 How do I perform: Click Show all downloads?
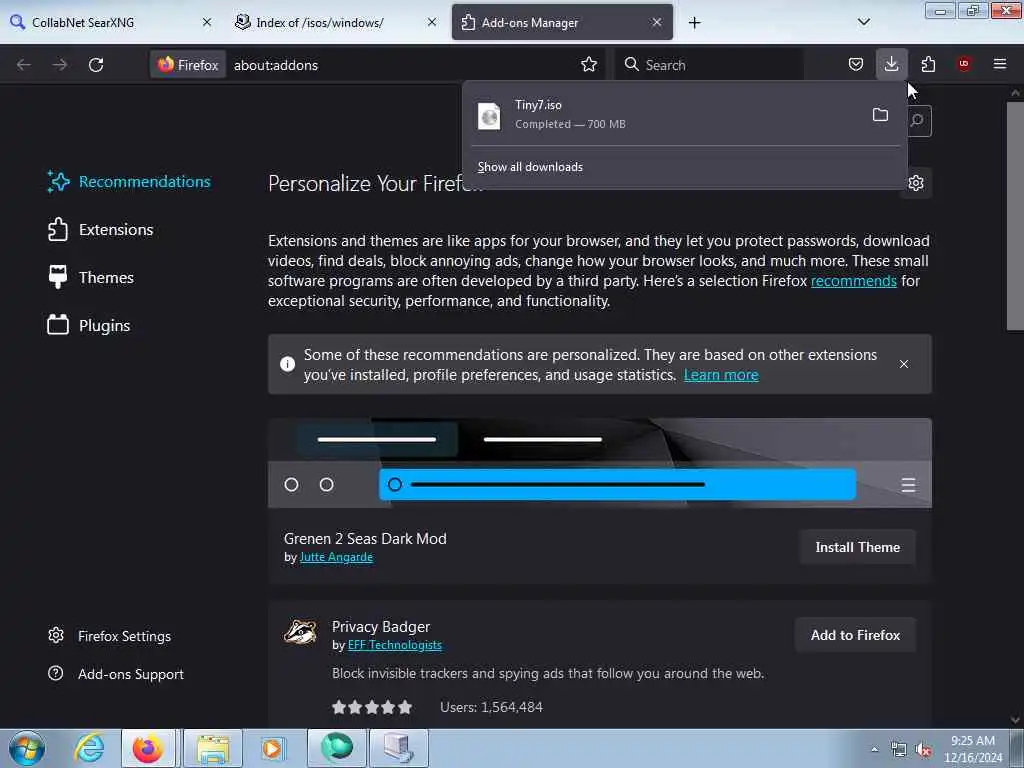point(530,167)
